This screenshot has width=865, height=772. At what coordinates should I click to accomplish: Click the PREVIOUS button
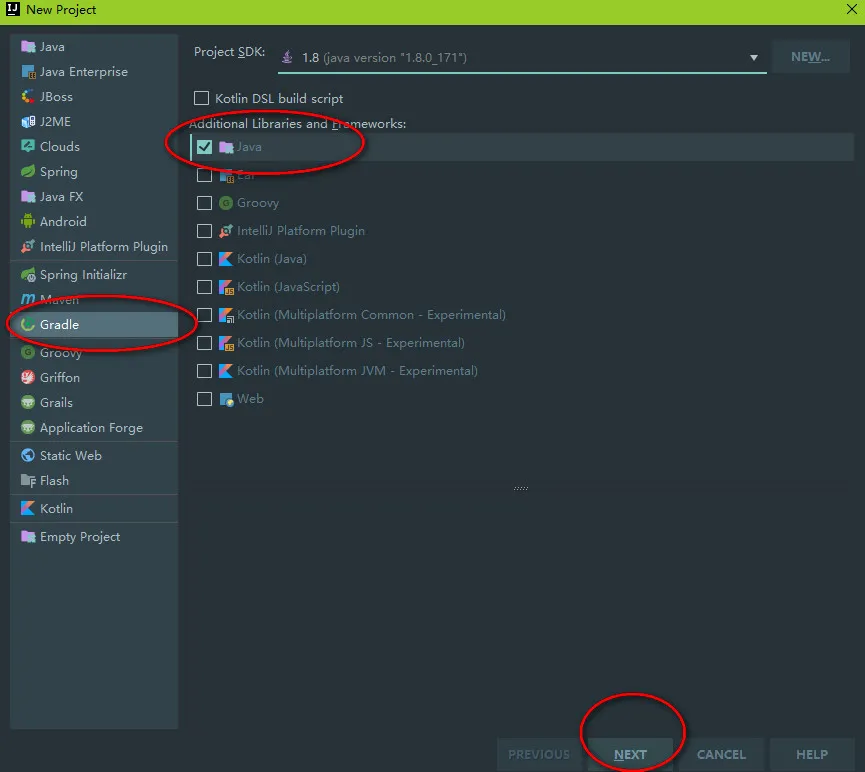539,754
